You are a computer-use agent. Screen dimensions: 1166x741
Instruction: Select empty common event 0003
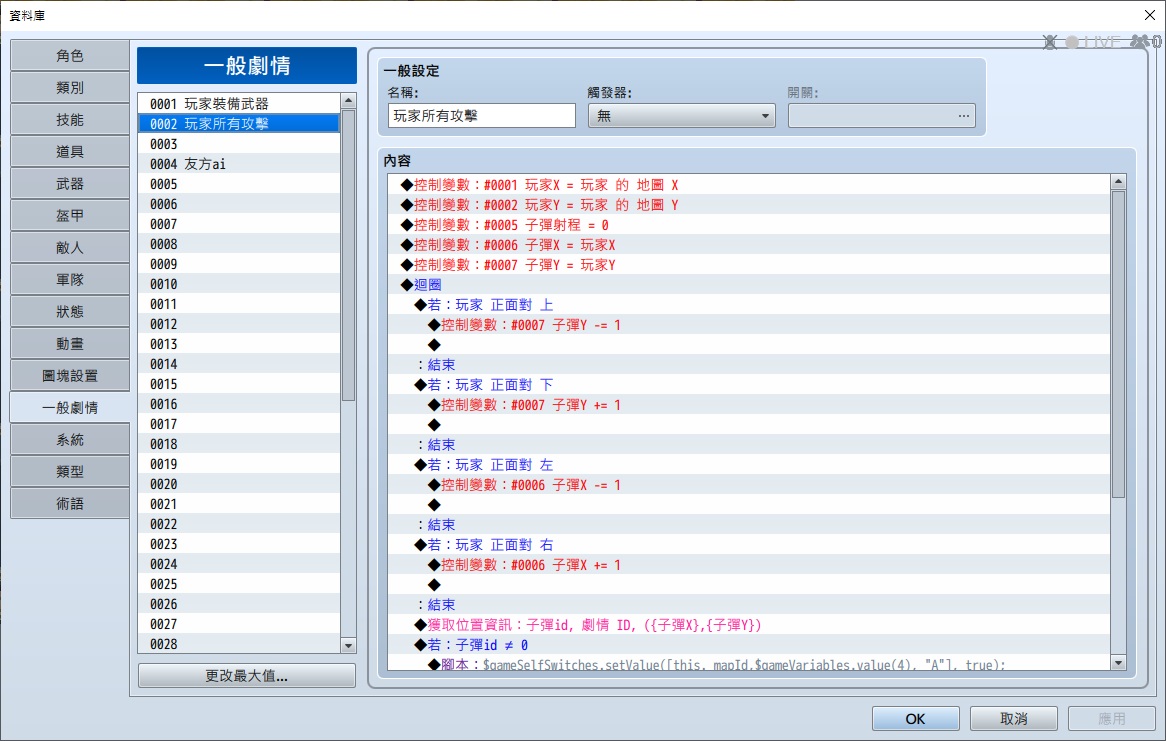(239, 144)
